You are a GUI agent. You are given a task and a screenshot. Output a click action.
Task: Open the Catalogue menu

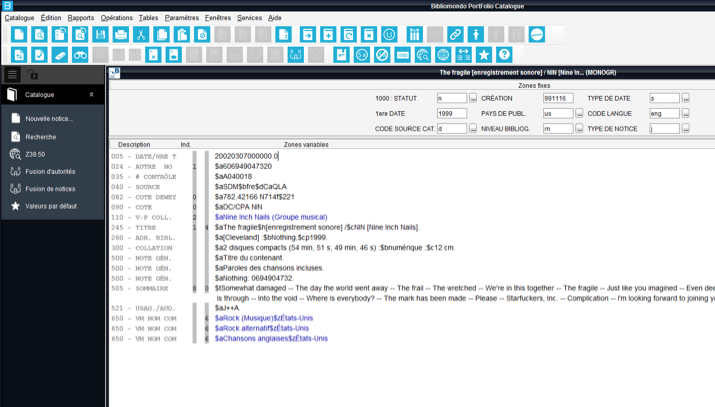pos(19,18)
